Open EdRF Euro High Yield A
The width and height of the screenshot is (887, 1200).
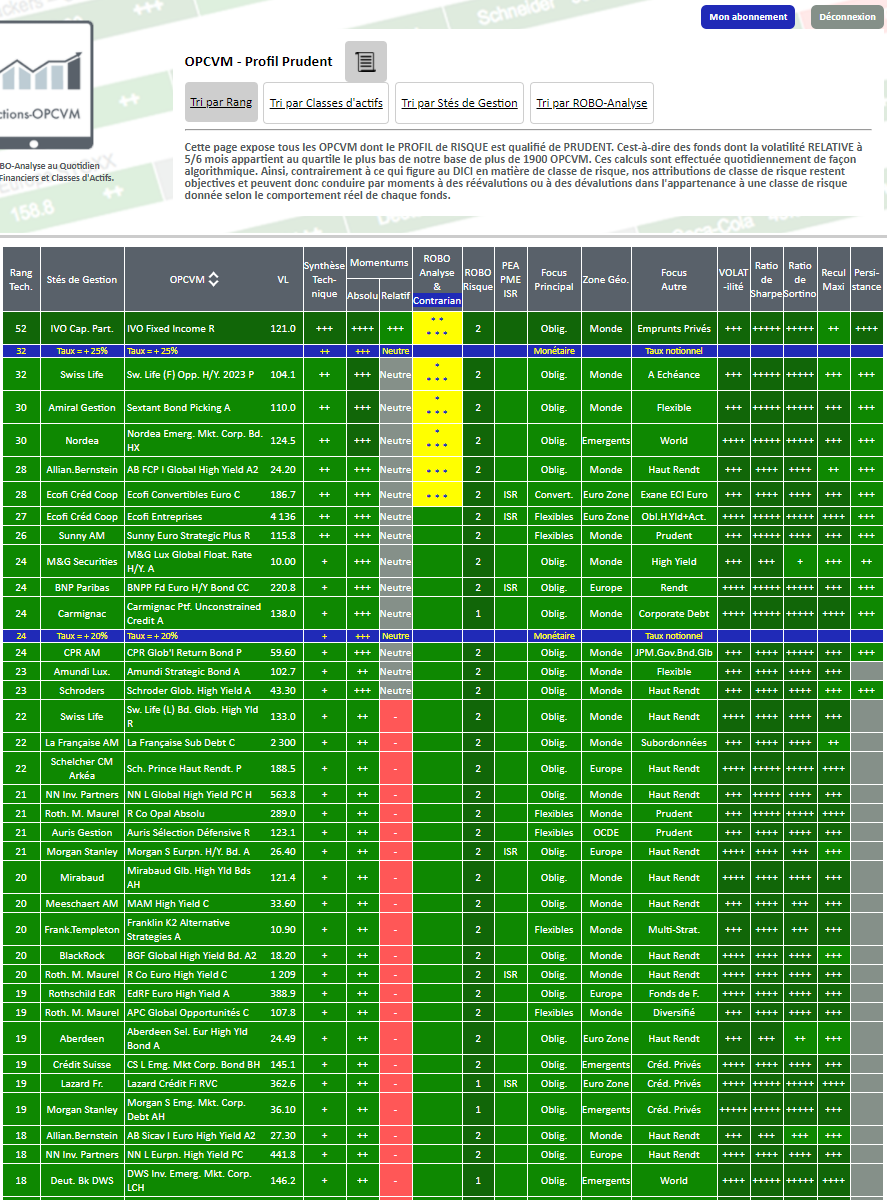pos(178,994)
